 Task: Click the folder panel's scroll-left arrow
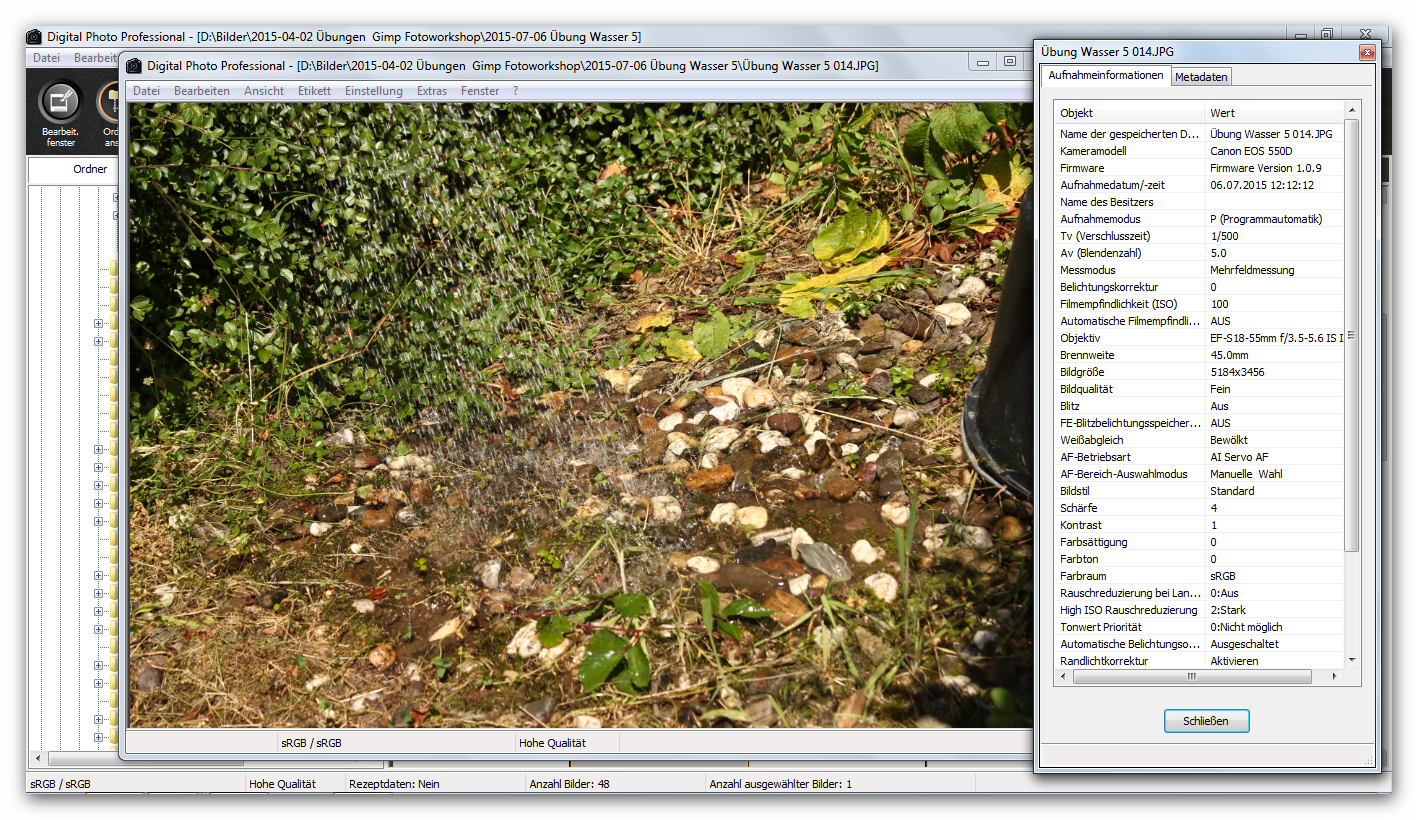[x=38, y=759]
